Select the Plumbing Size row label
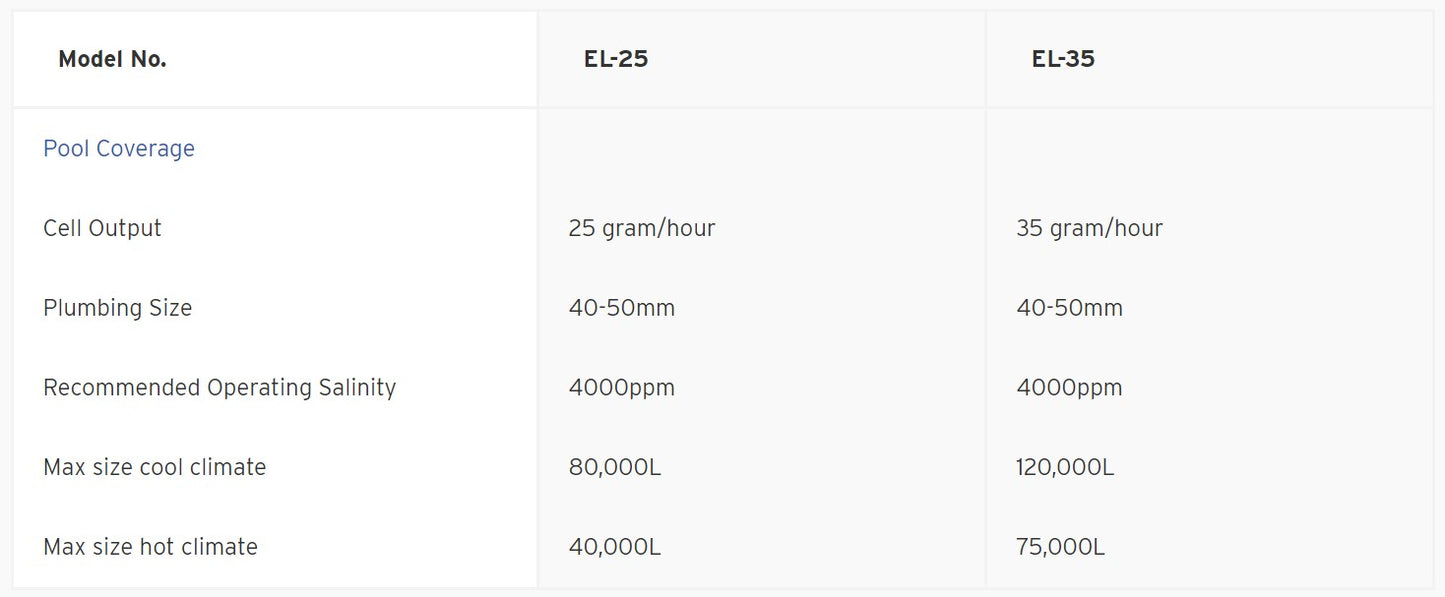 coord(117,308)
